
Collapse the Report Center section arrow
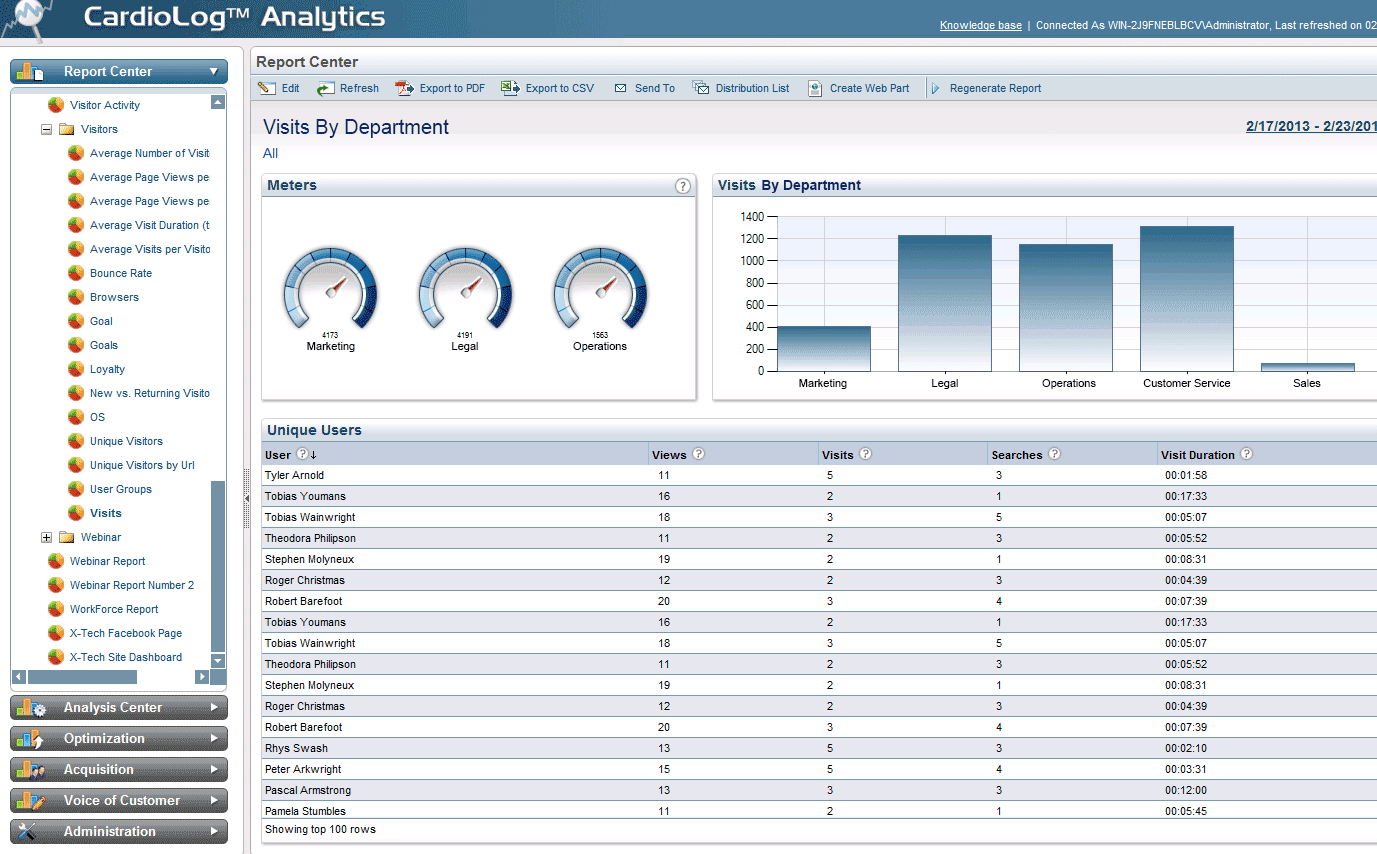(x=214, y=72)
